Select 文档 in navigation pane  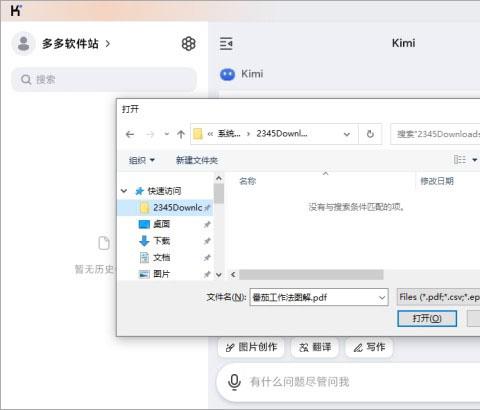(161, 257)
